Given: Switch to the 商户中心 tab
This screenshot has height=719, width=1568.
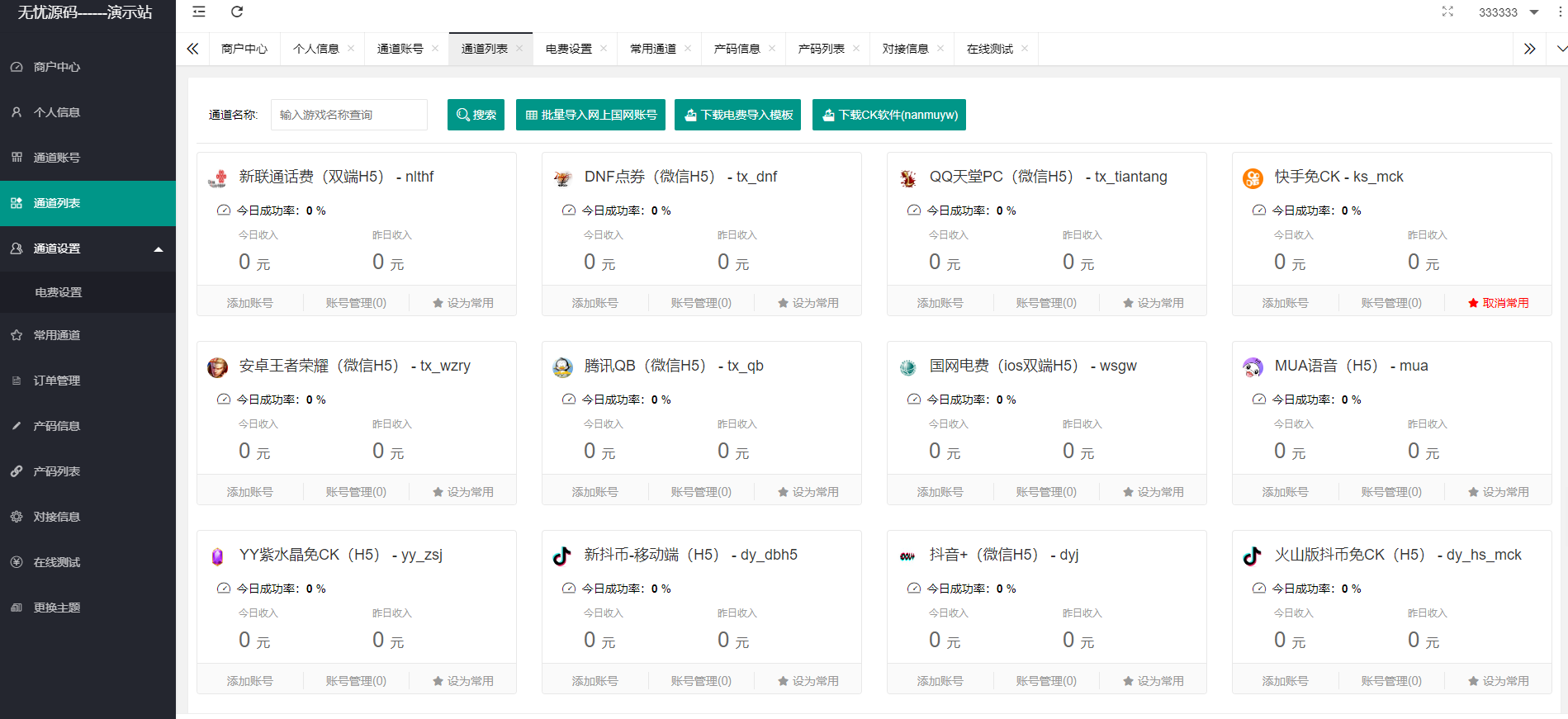Looking at the screenshot, I should 244,49.
